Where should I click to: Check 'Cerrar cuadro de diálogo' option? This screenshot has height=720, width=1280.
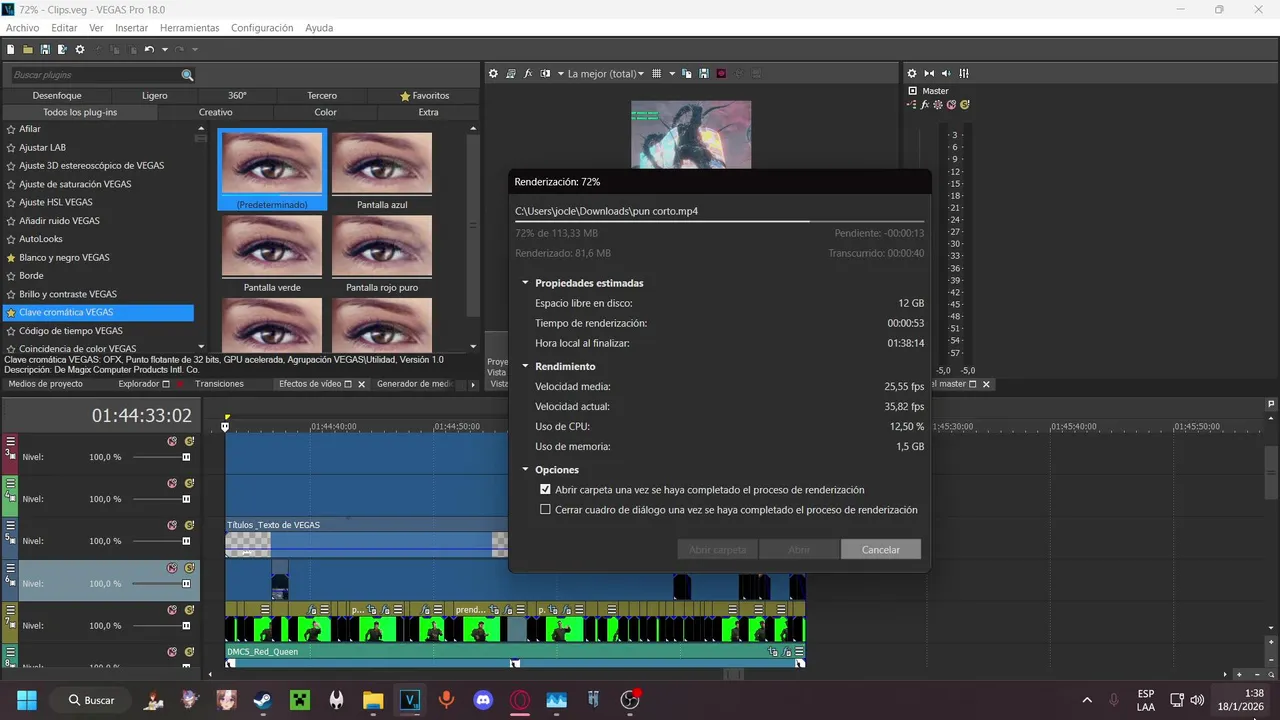click(x=545, y=510)
